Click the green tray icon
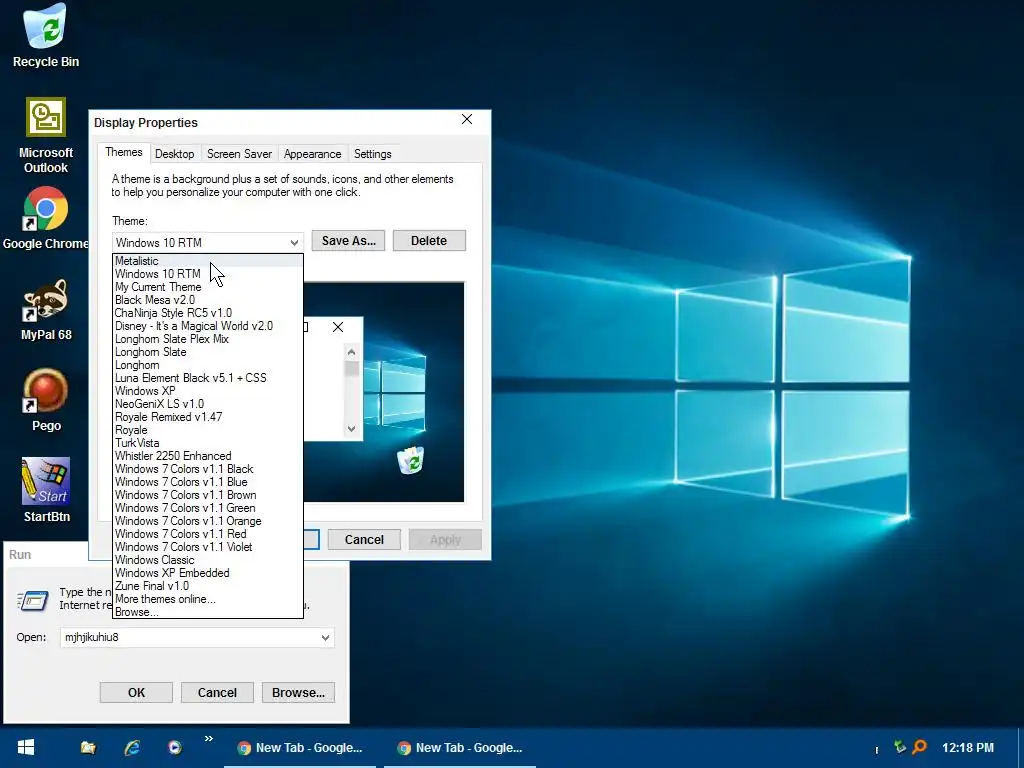 (x=900, y=746)
